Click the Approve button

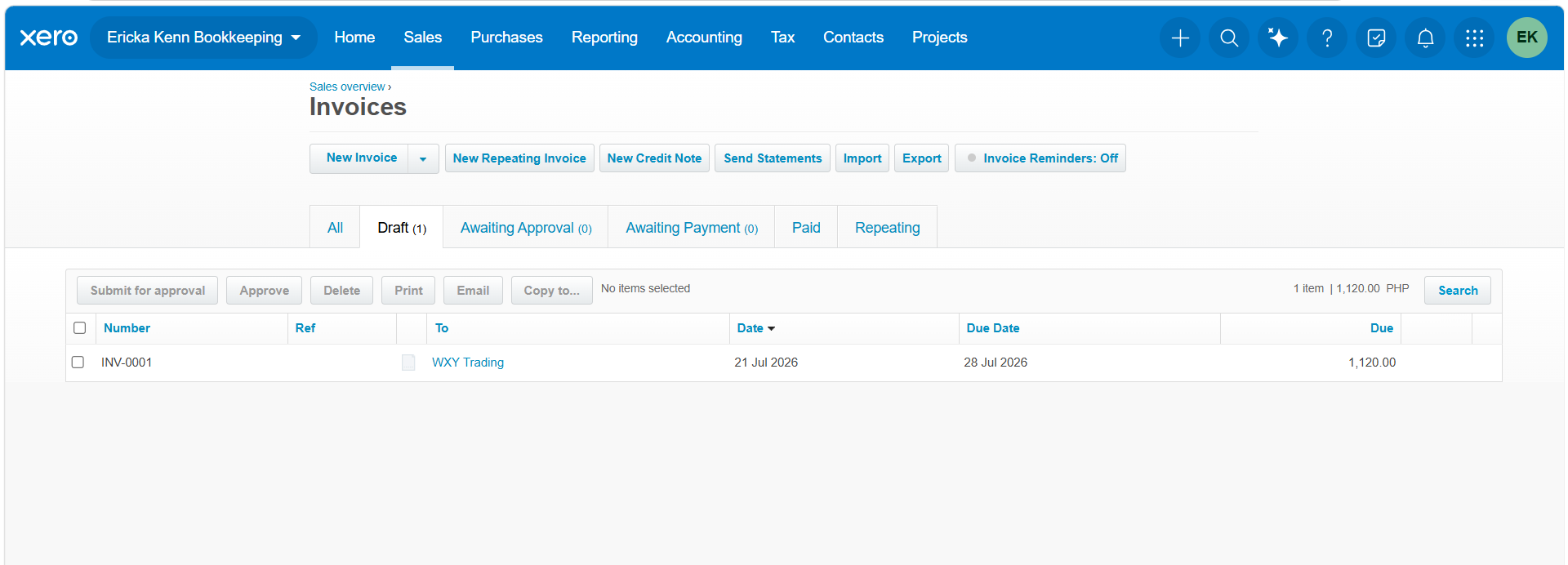[x=264, y=290]
